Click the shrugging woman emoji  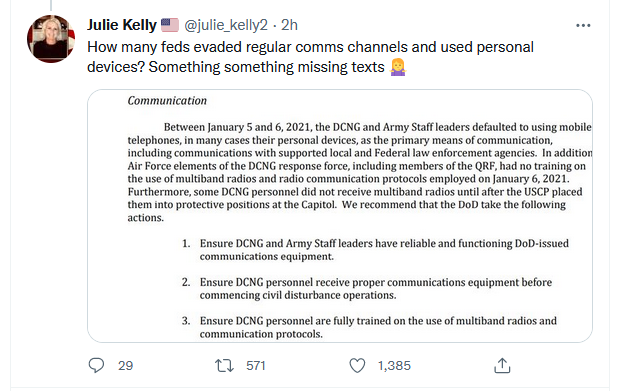coord(398,67)
